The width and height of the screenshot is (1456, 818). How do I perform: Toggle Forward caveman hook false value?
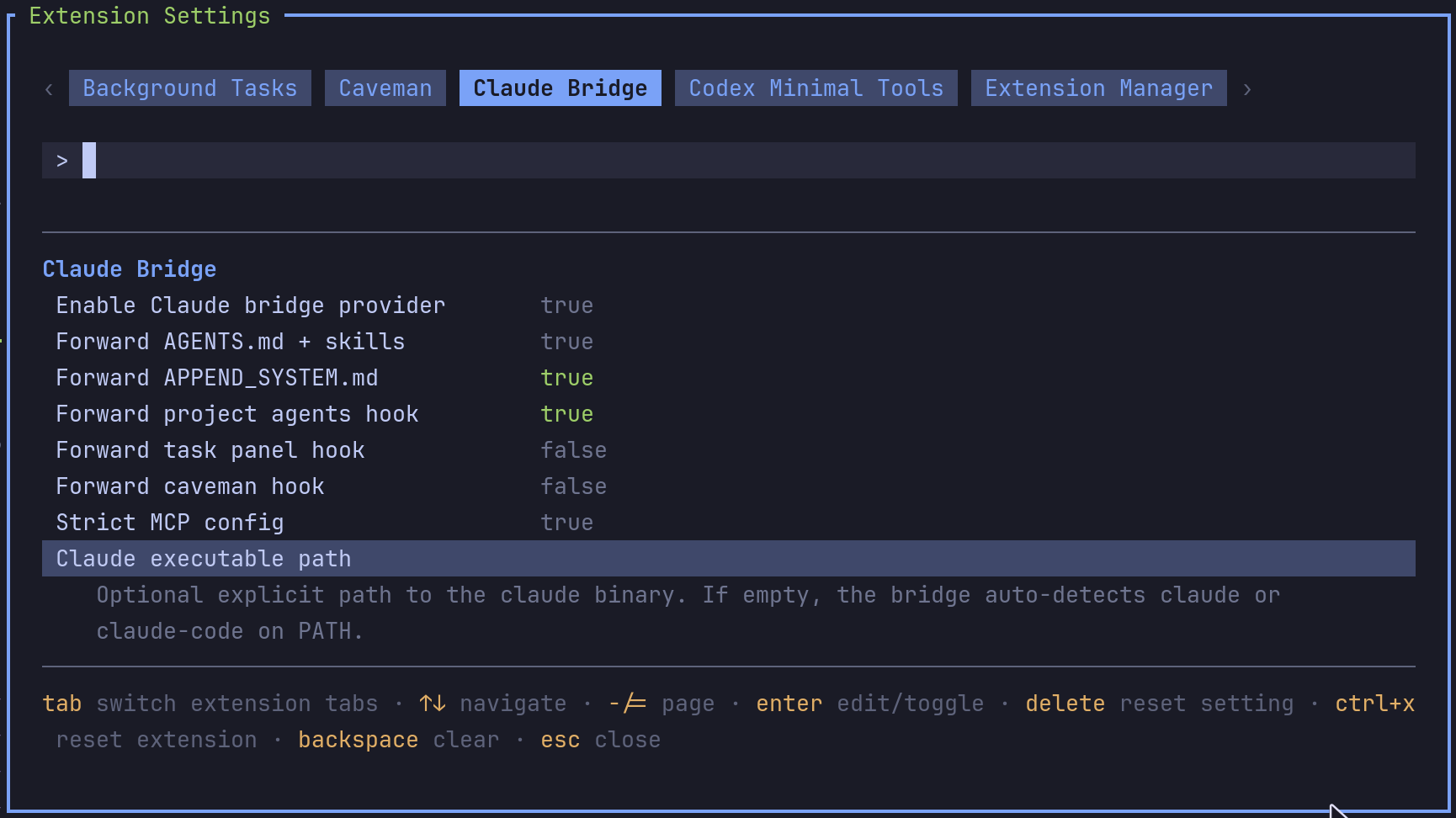point(574,486)
